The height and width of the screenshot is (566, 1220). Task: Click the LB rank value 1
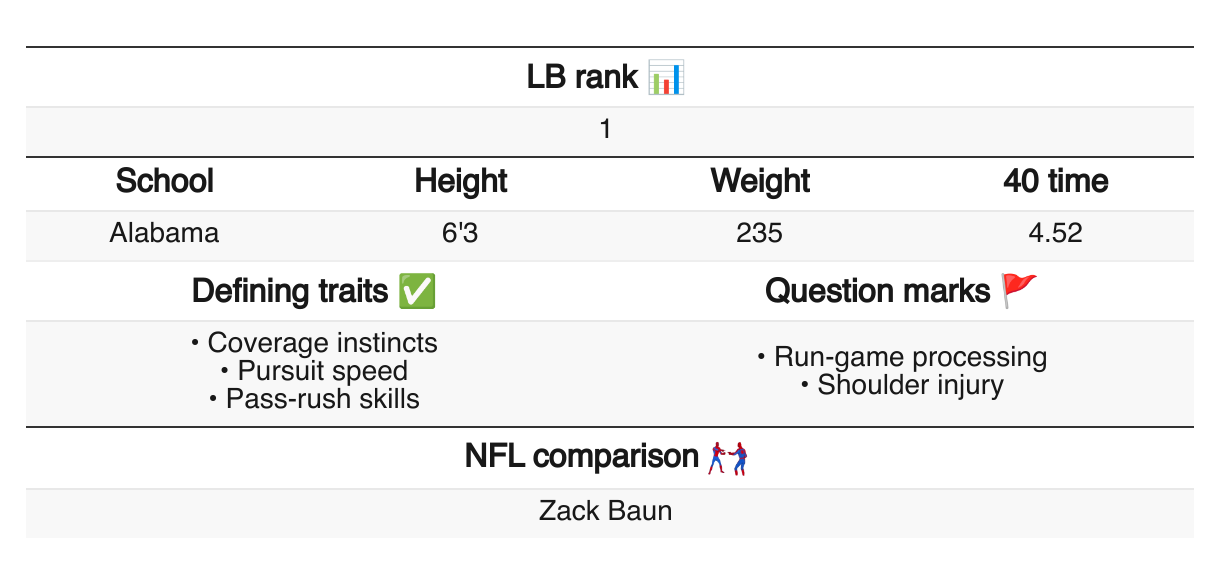pyautogui.click(x=606, y=130)
